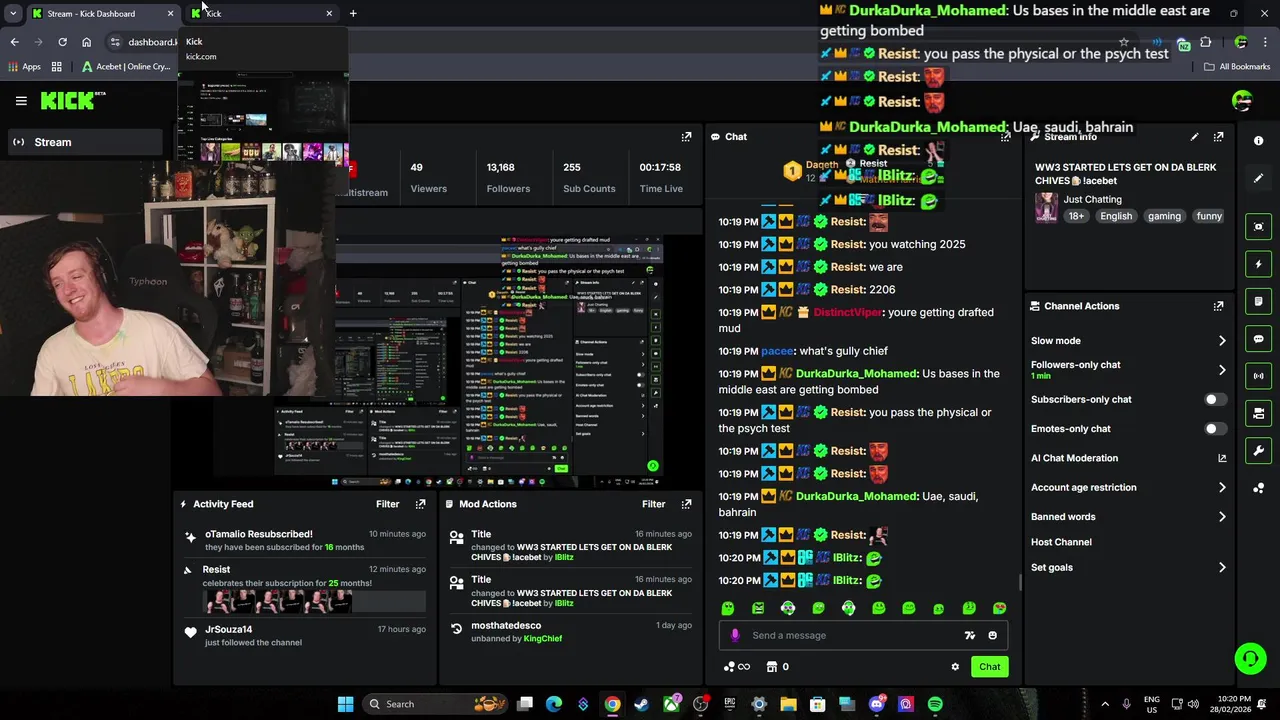
Task: Open the Activity Feed Filter dropdown
Action: point(387,504)
